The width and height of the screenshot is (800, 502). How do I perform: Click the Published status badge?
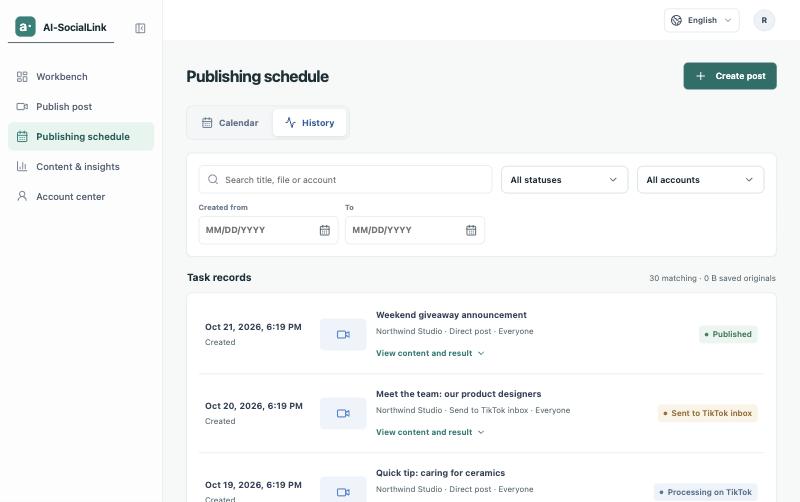pyautogui.click(x=728, y=334)
